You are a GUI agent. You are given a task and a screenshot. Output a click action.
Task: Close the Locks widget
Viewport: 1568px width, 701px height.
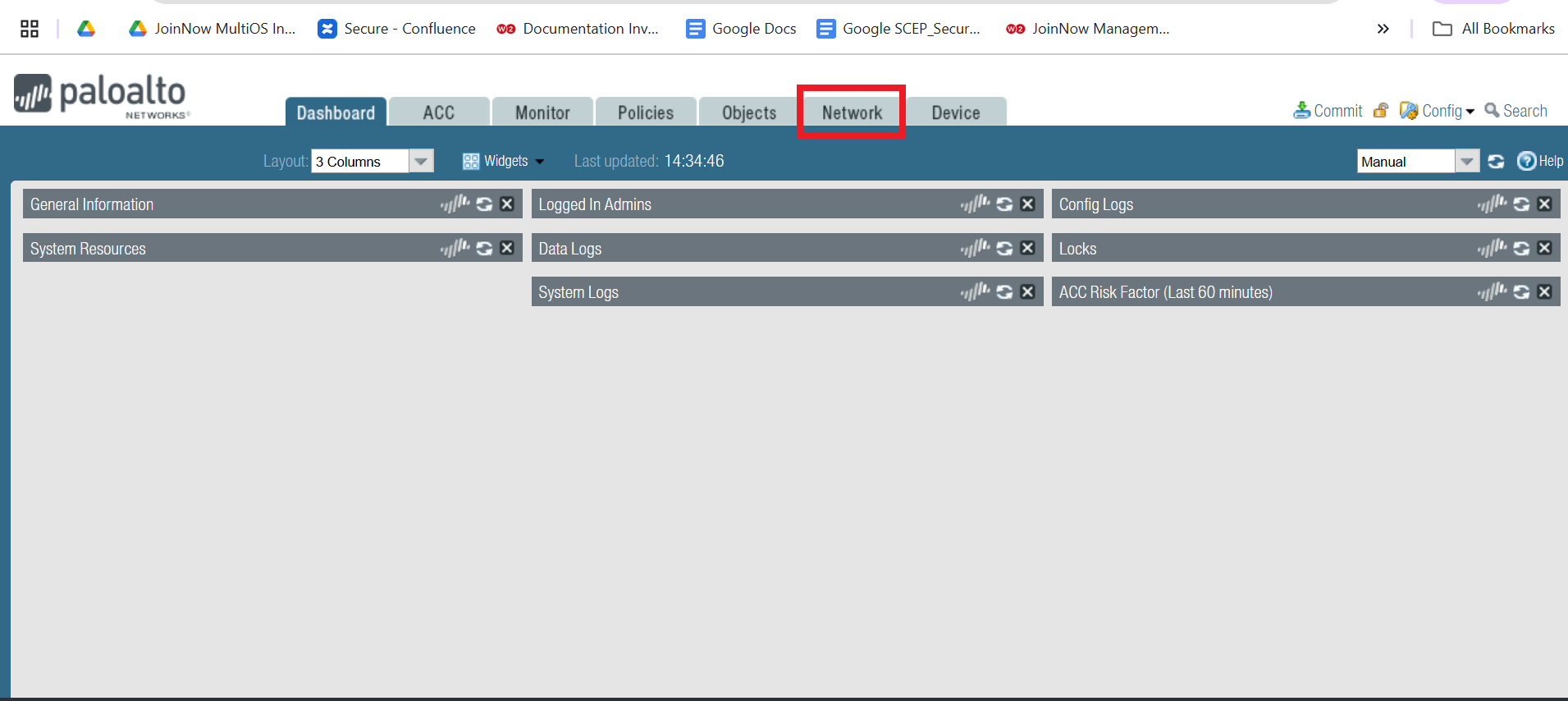click(1544, 248)
